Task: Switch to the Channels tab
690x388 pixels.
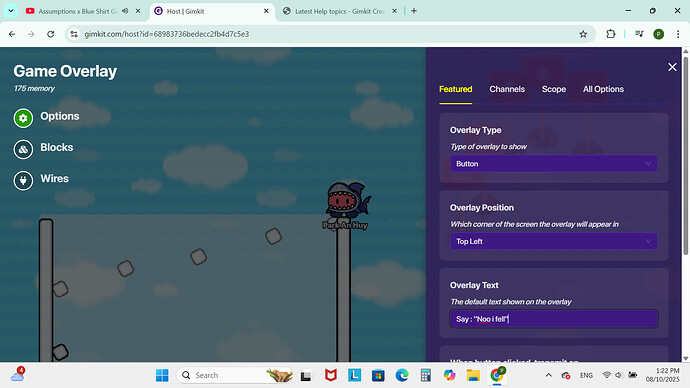Action: pyautogui.click(x=507, y=89)
